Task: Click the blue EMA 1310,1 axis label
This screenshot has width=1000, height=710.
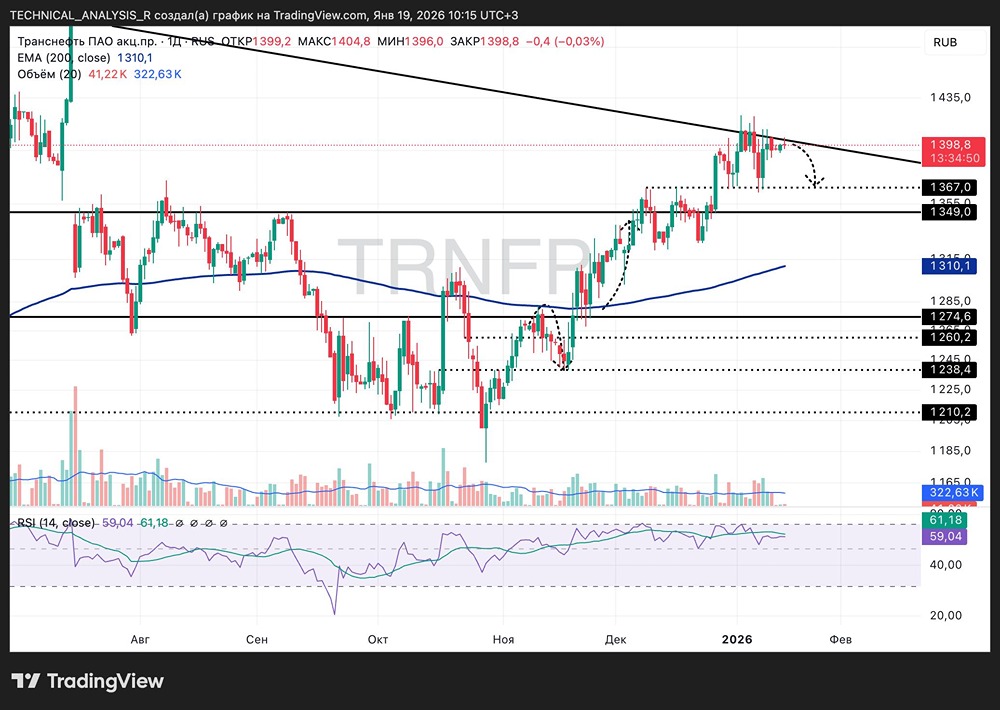Action: 950,265
